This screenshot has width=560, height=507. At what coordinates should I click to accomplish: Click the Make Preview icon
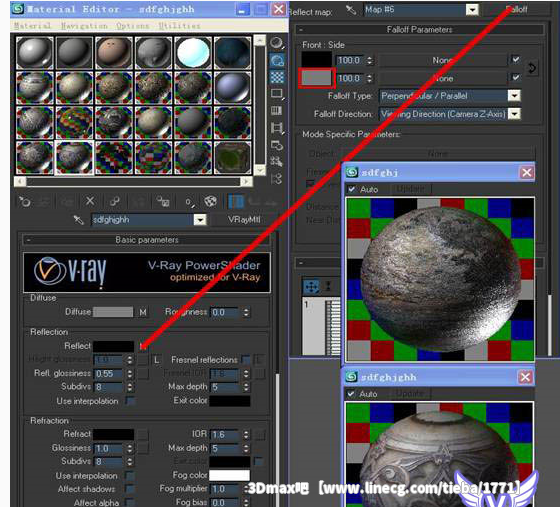(x=277, y=128)
